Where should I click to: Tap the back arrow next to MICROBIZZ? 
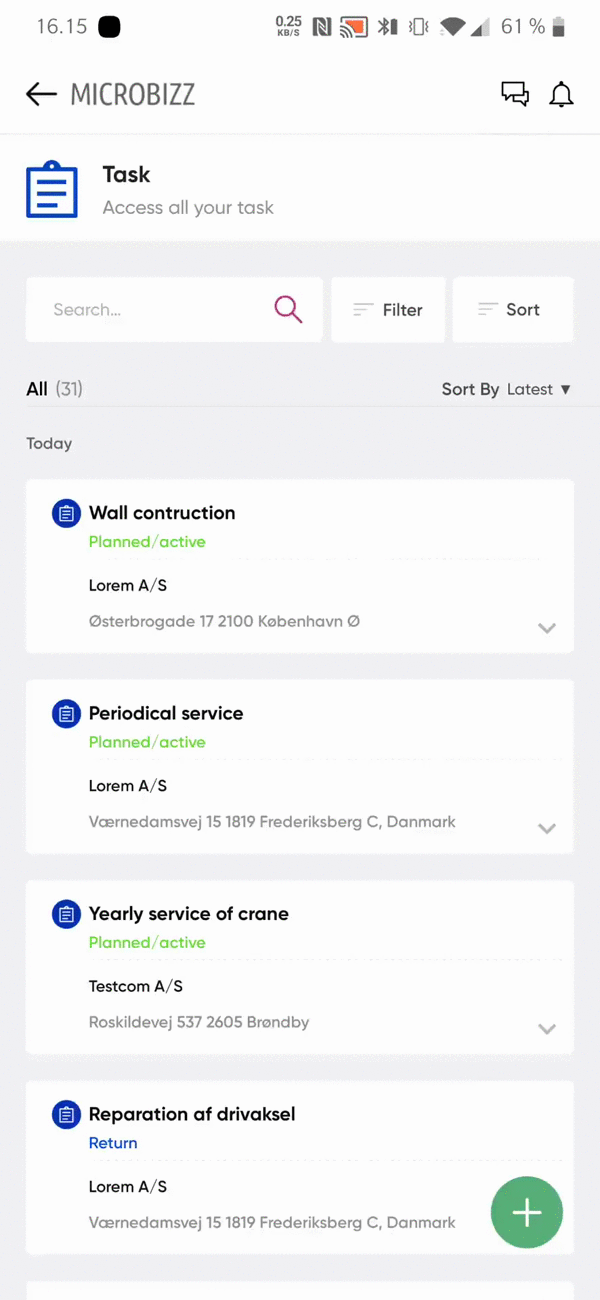click(x=41, y=94)
